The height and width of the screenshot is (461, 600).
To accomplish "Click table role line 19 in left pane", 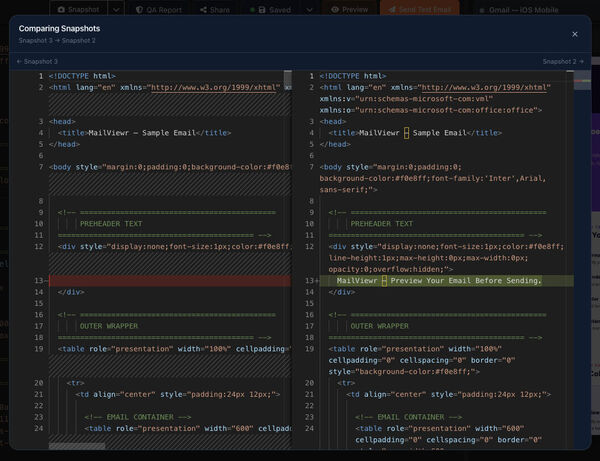I will 174,349.
